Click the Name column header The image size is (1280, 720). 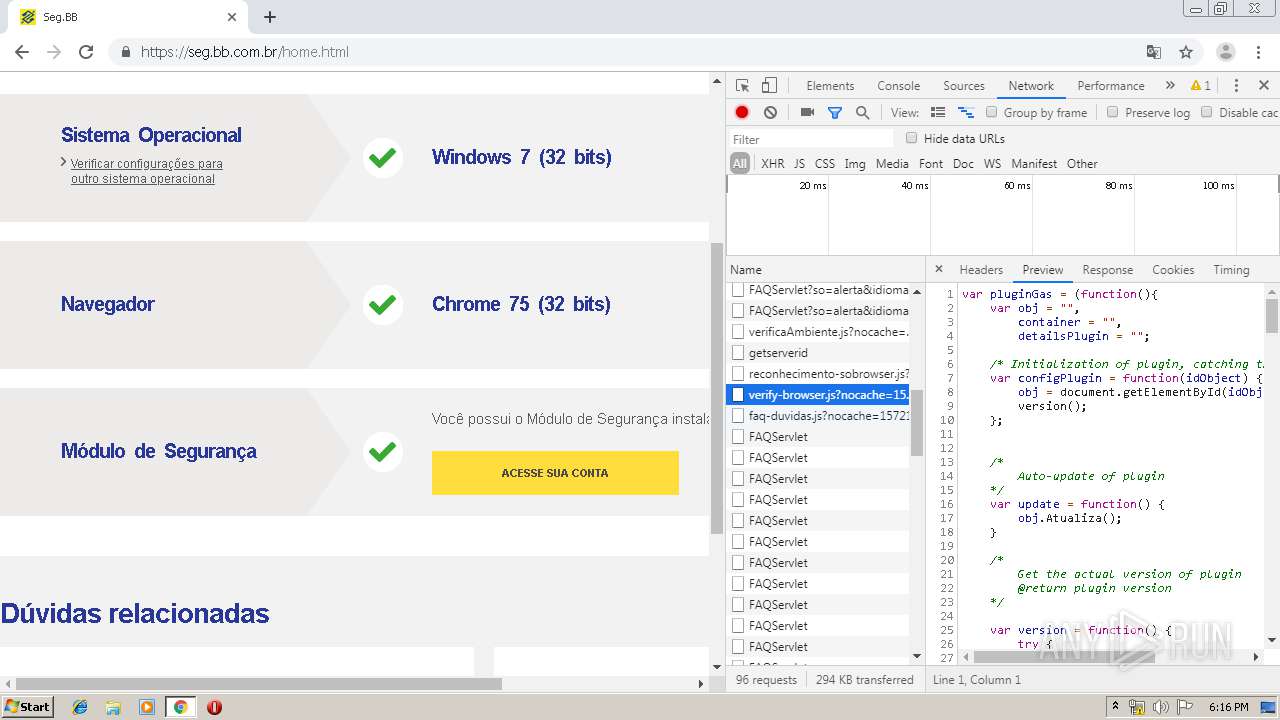[x=826, y=270]
